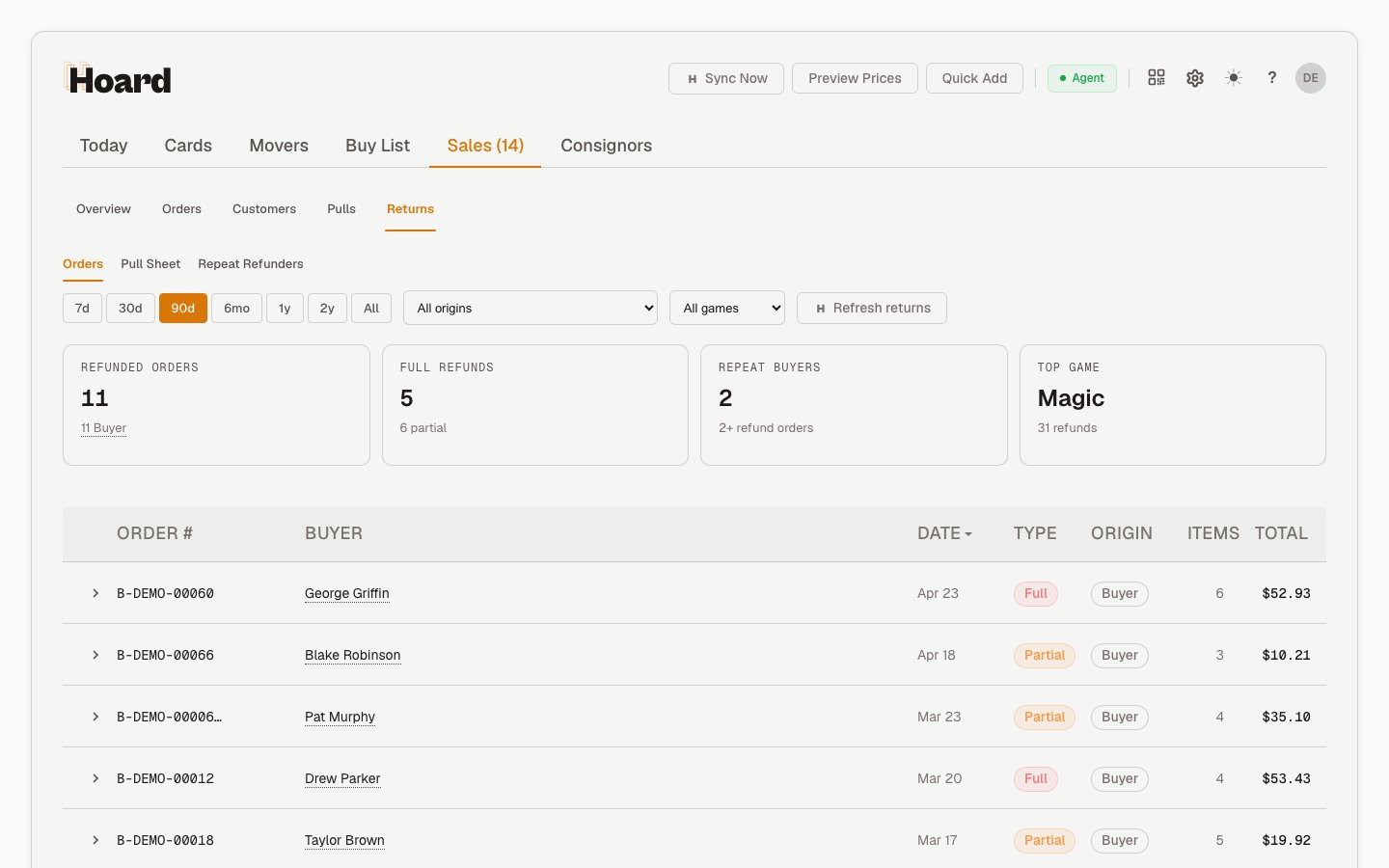This screenshot has width=1389, height=868.
Task: Open buyer Pat Murphy link
Action: point(340,717)
